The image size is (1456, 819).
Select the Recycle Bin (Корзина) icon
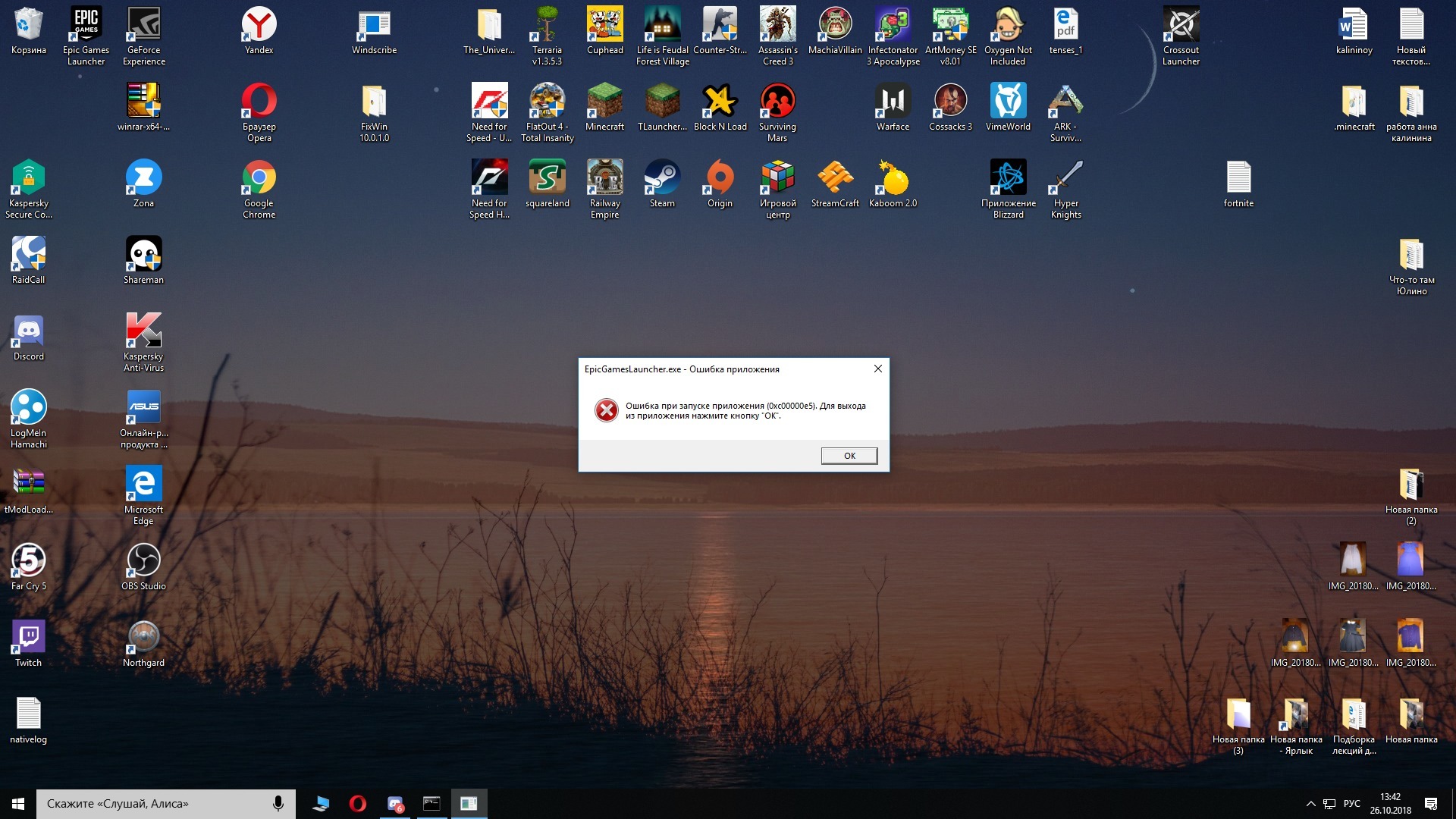(x=29, y=30)
